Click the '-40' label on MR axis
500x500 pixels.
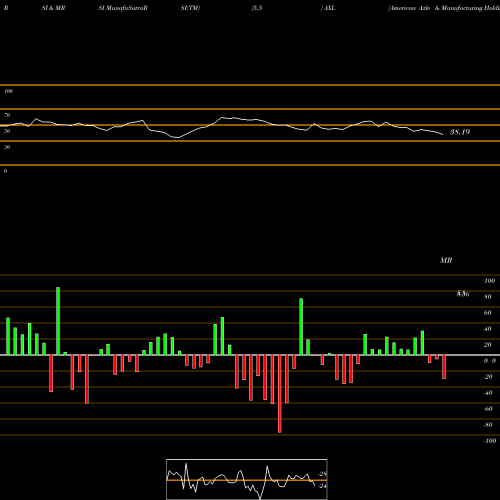[488, 393]
